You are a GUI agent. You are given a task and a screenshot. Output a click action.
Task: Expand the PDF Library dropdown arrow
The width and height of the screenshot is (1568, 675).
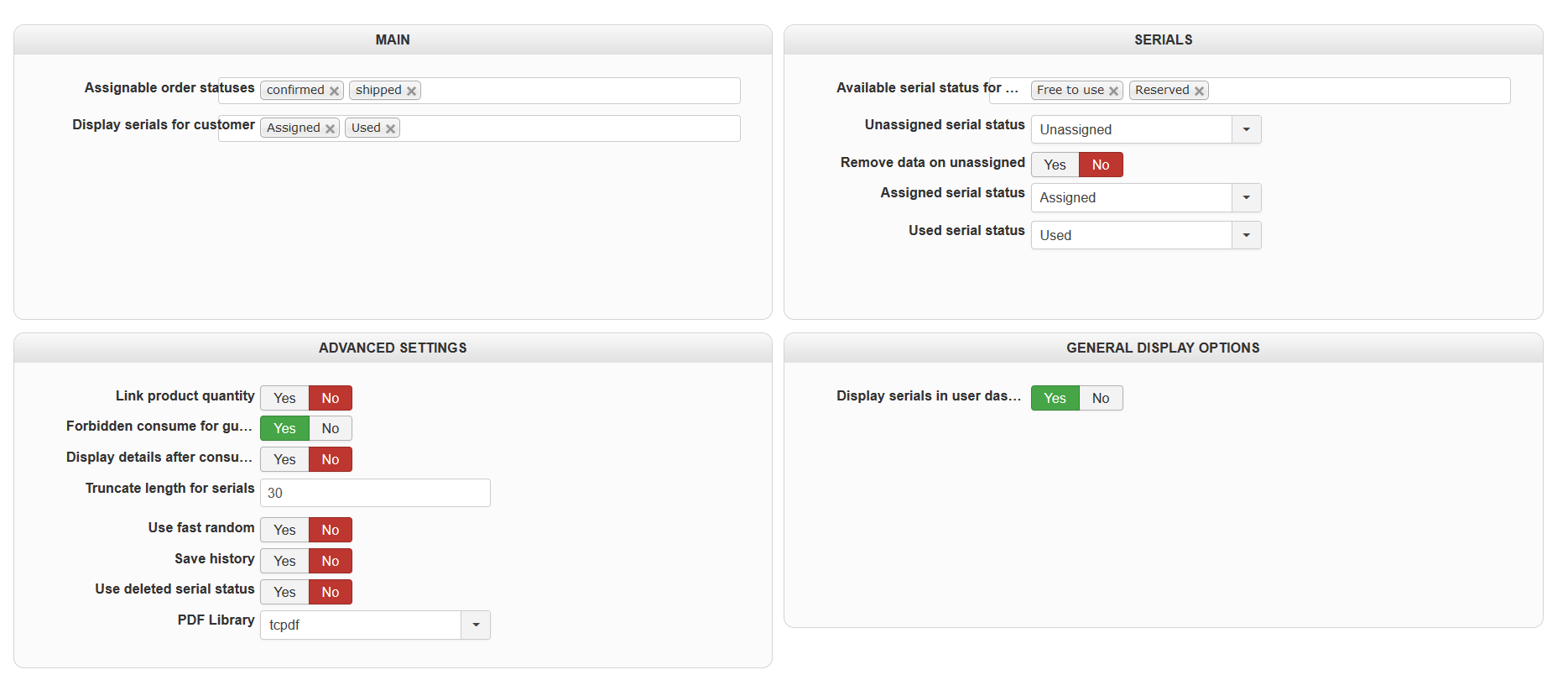pyautogui.click(x=476, y=625)
